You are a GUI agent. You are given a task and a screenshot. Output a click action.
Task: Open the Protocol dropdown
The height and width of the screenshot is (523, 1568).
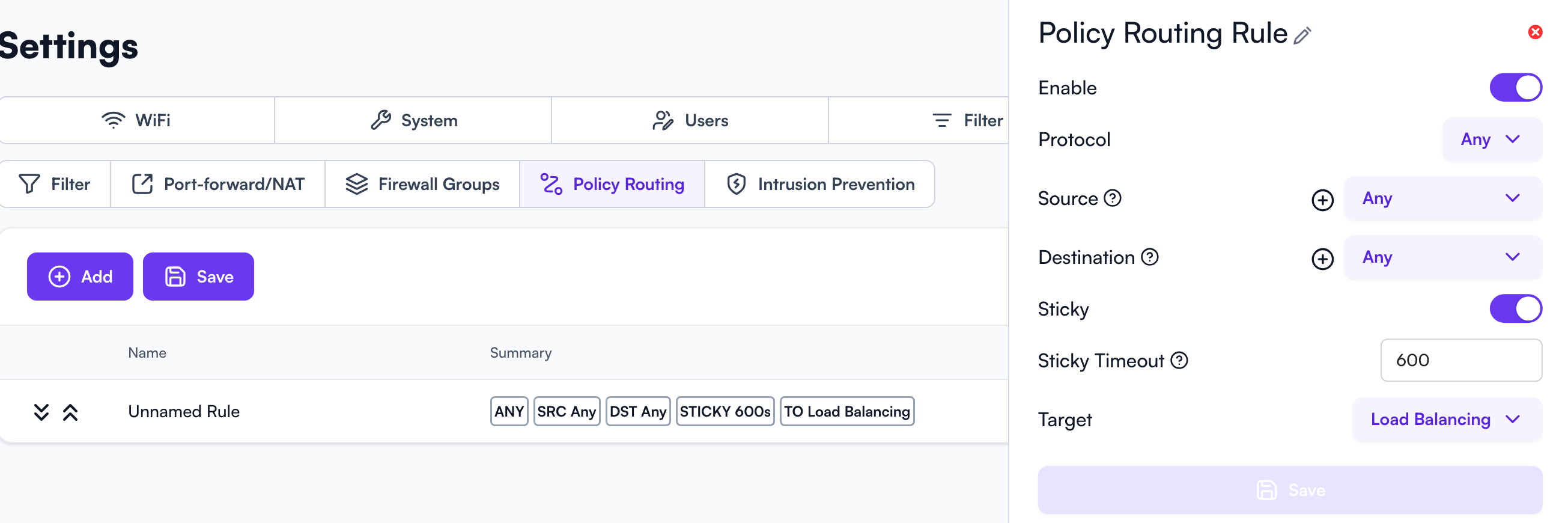point(1491,139)
